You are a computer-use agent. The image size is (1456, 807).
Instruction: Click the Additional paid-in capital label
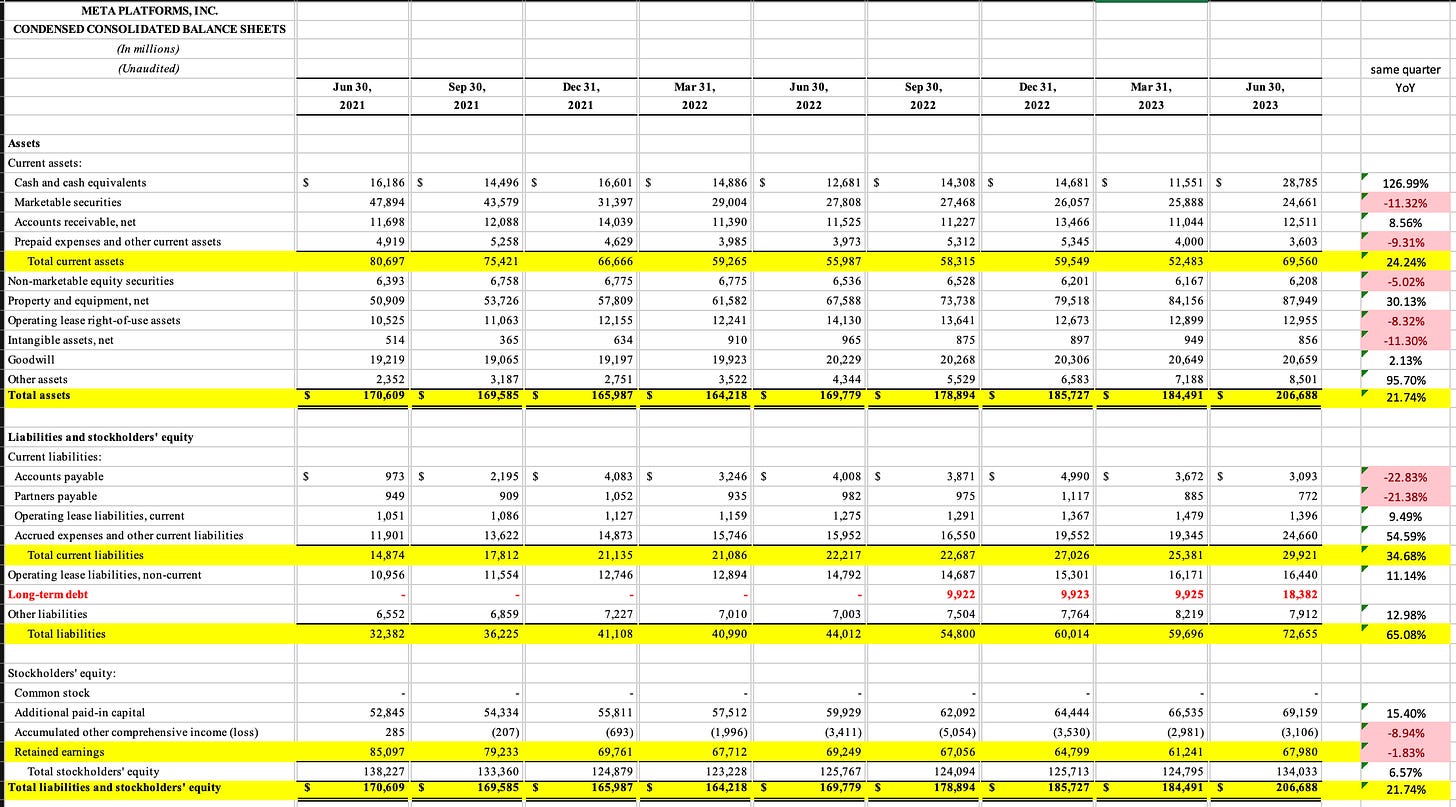[x=79, y=712]
